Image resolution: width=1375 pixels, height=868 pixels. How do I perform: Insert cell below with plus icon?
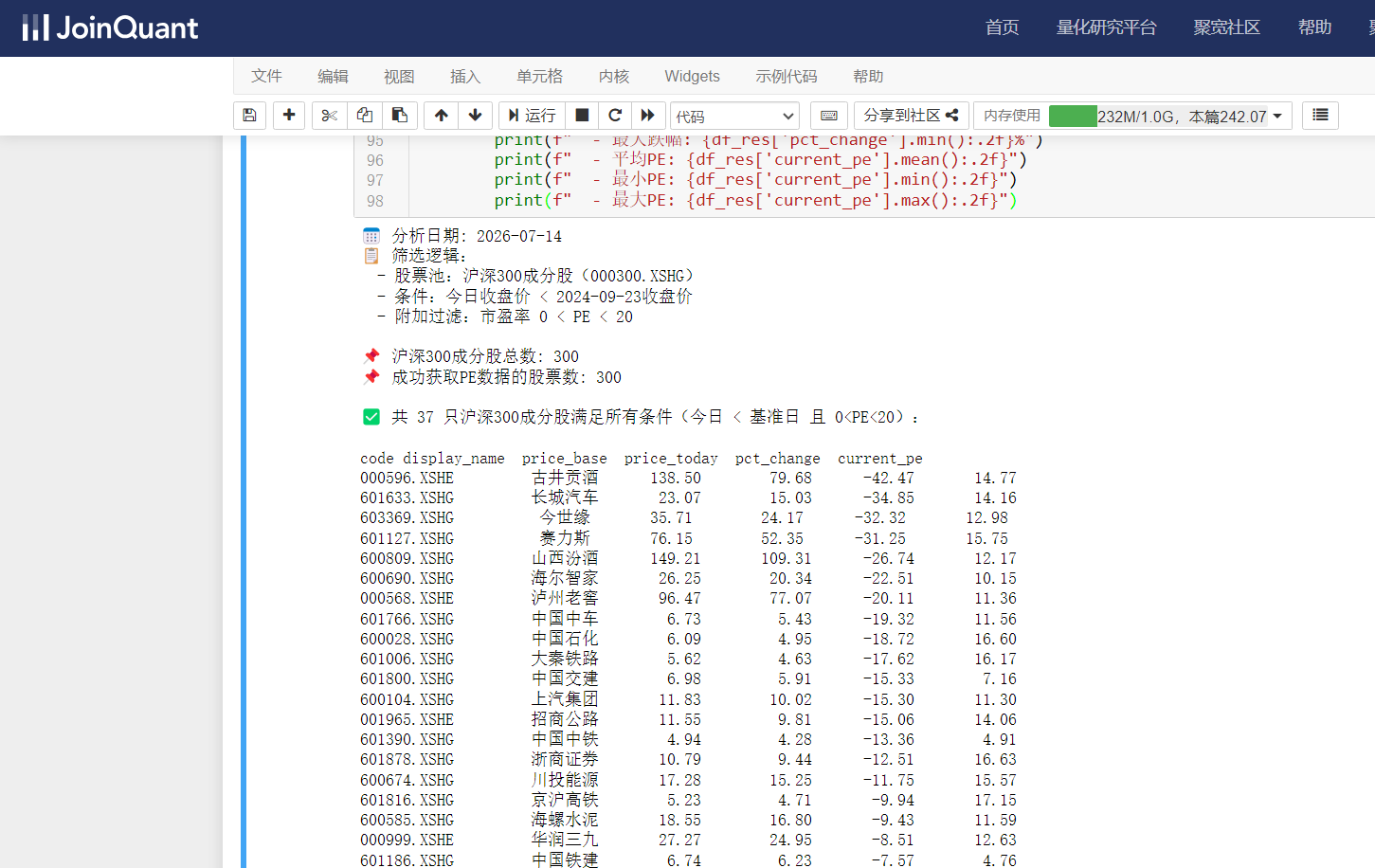pyautogui.click(x=289, y=115)
